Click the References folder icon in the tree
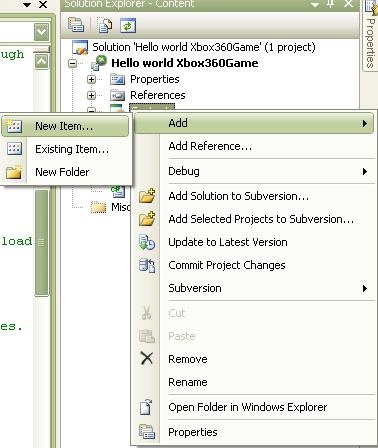 tap(117, 95)
